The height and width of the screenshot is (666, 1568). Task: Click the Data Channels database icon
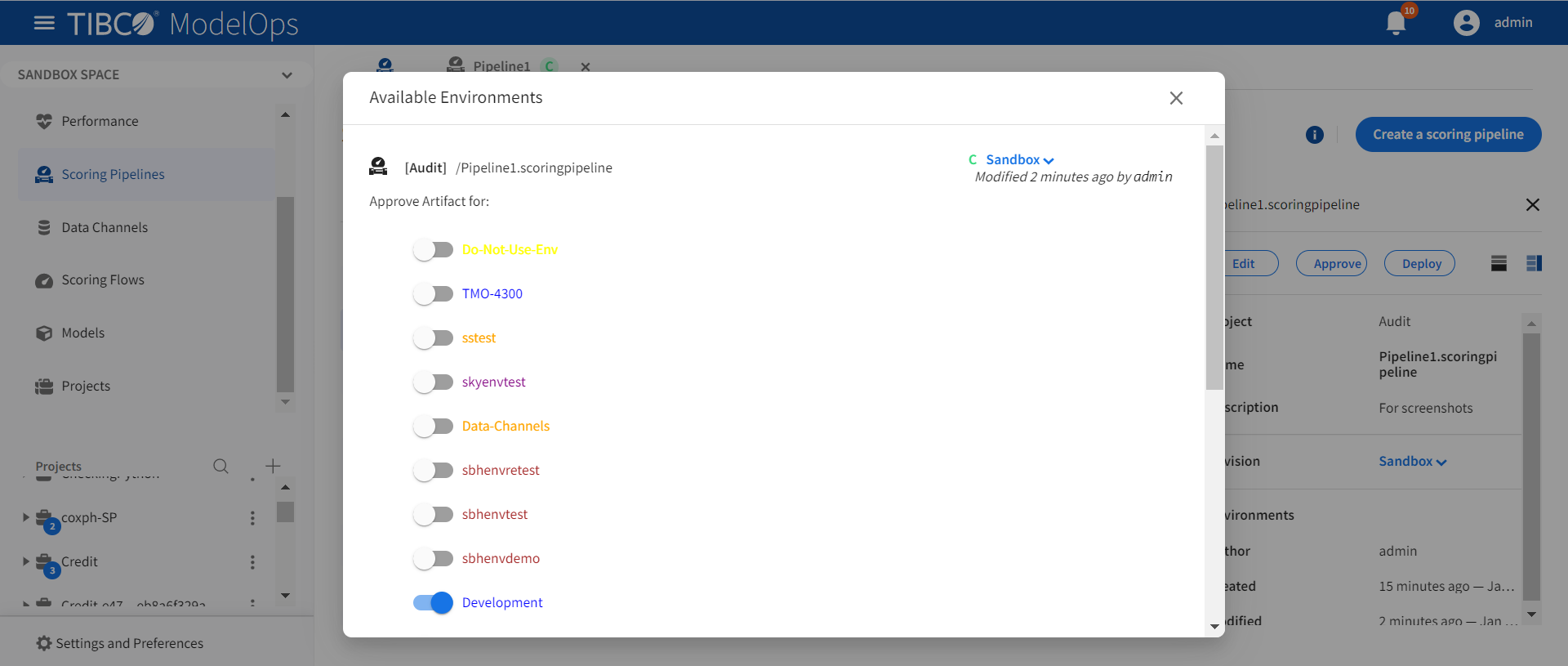[44, 227]
